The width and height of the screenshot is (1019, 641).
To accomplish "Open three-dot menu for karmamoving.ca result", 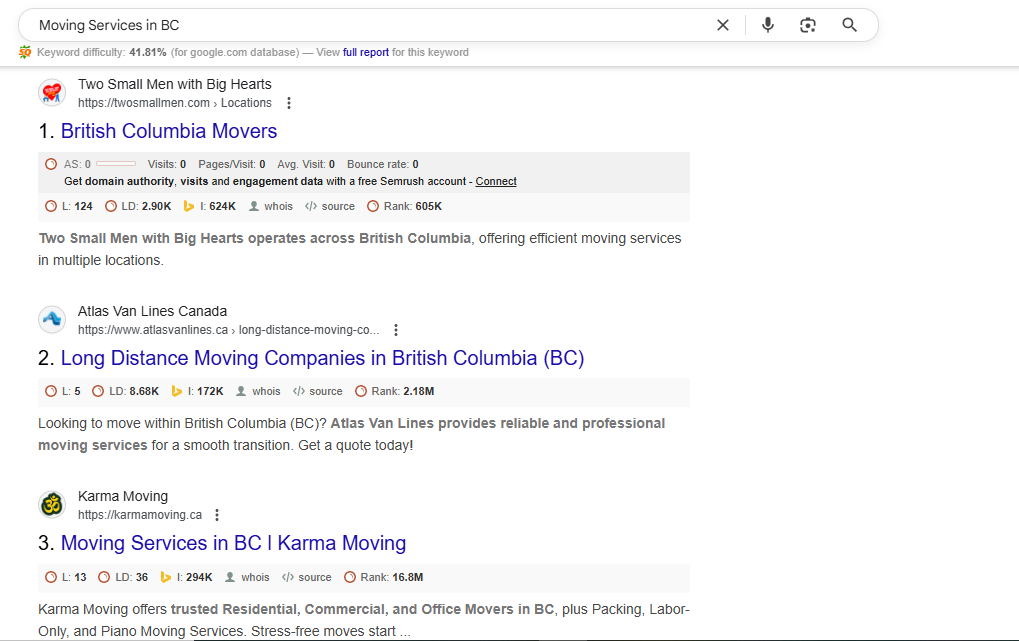I will click(x=217, y=515).
